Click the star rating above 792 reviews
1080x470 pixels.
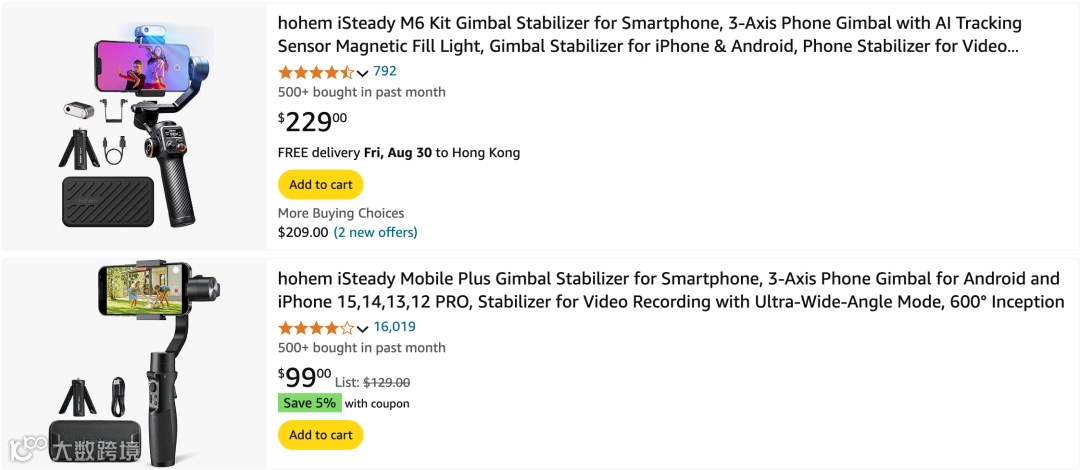315,72
